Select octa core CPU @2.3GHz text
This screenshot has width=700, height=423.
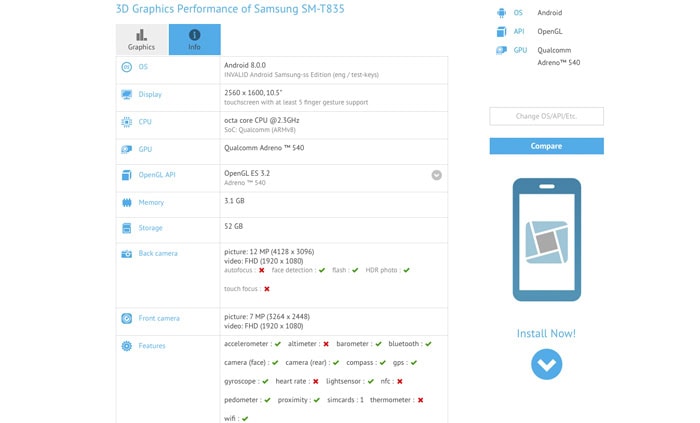click(262, 120)
